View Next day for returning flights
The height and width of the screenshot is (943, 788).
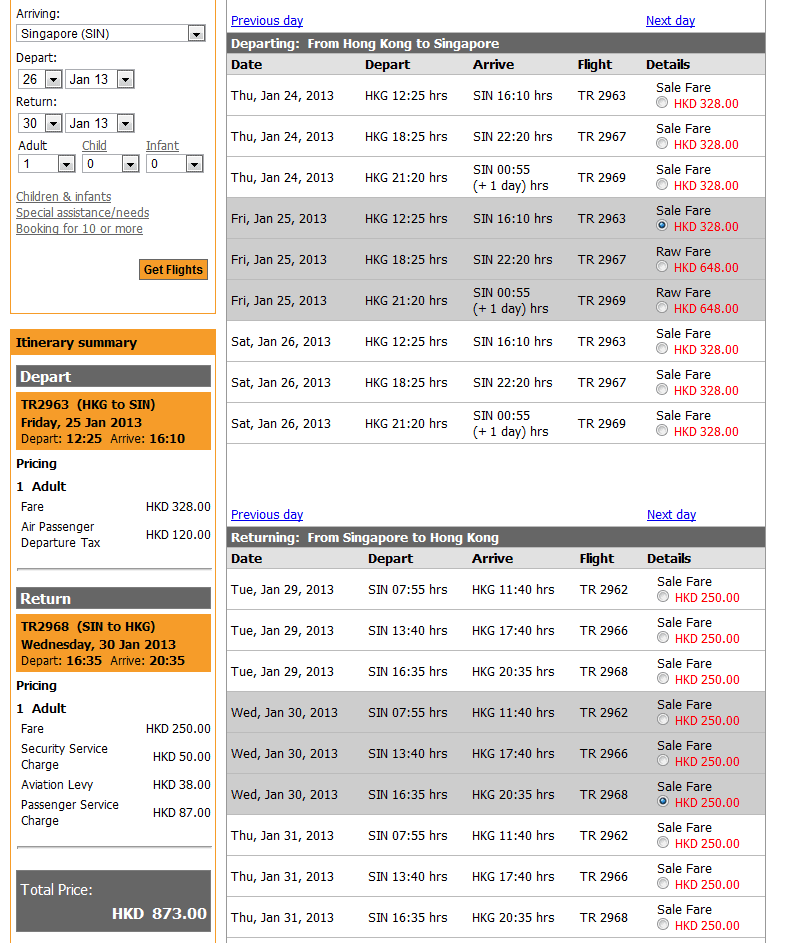671,515
